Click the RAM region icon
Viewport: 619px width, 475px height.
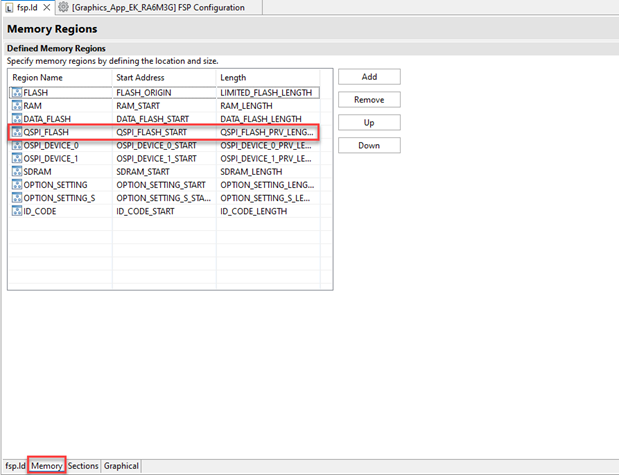pos(16,106)
